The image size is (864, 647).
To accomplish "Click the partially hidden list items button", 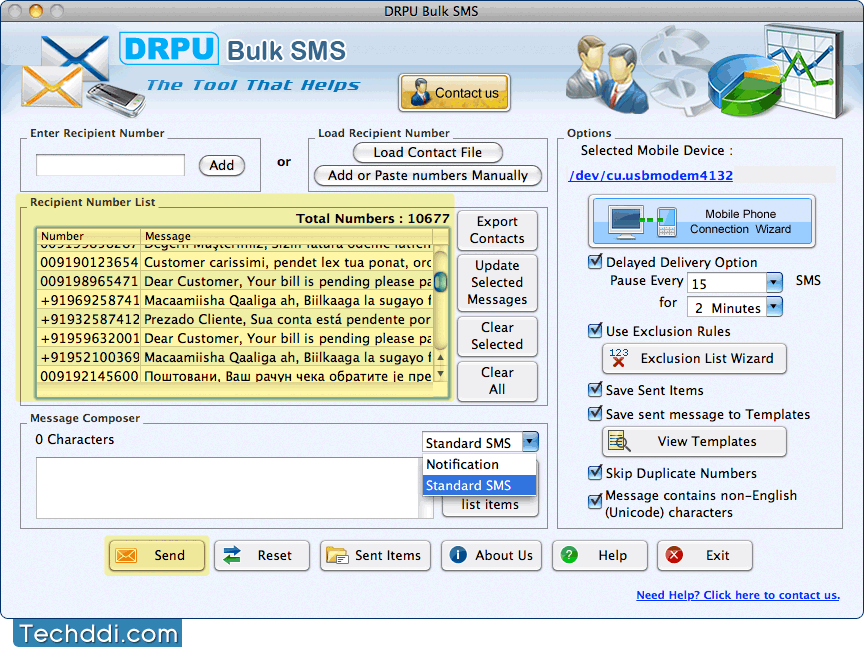I will coord(490,505).
